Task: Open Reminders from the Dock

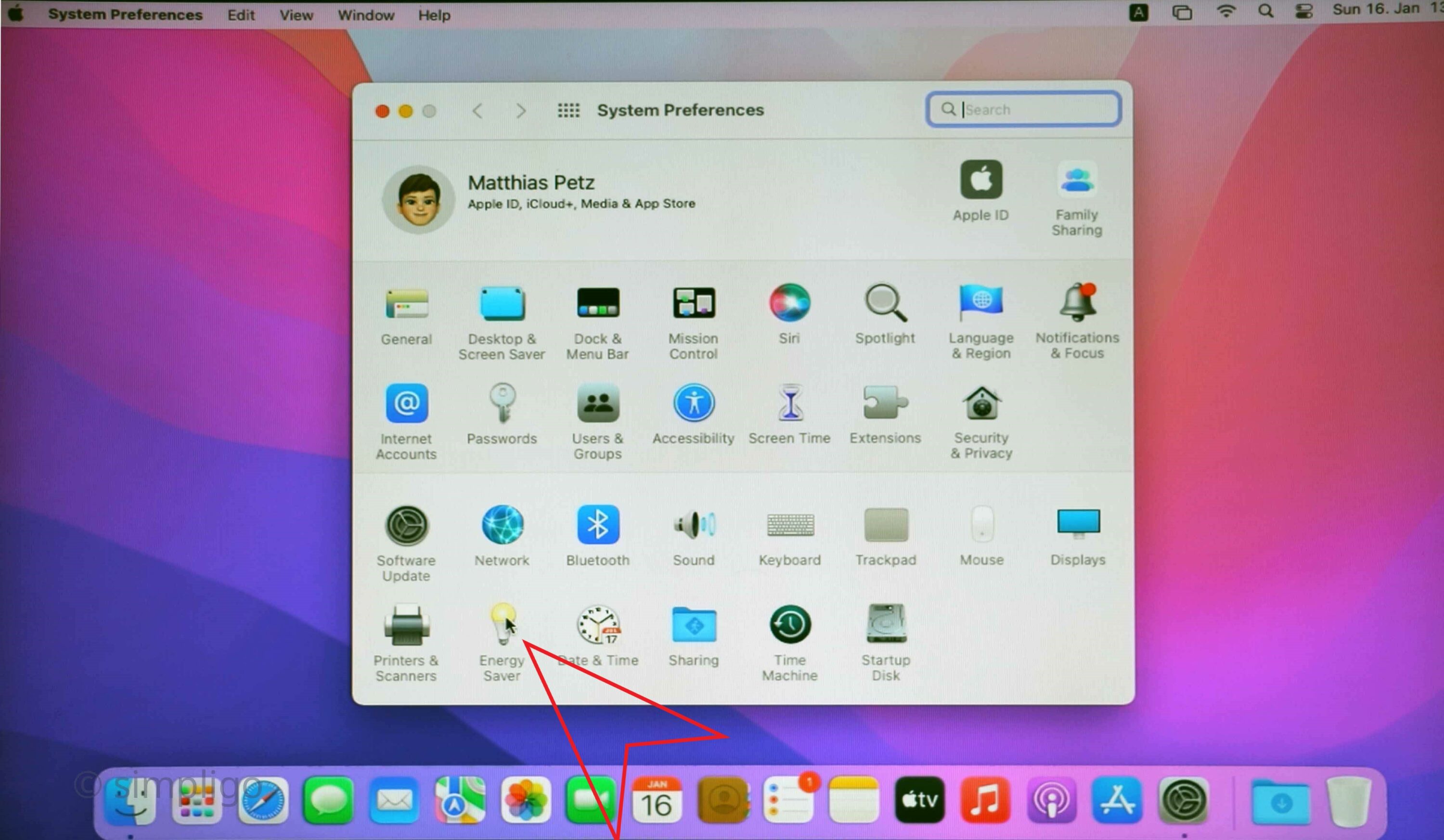Action: [x=788, y=800]
